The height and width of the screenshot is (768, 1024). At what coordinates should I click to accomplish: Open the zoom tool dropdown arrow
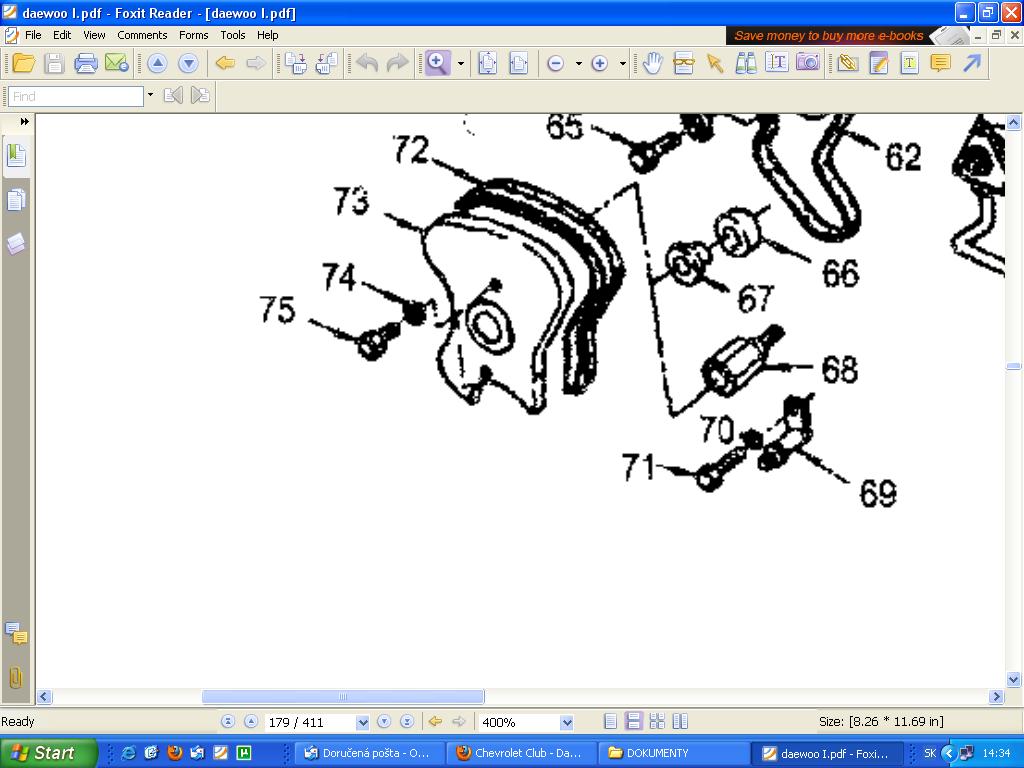[461, 63]
